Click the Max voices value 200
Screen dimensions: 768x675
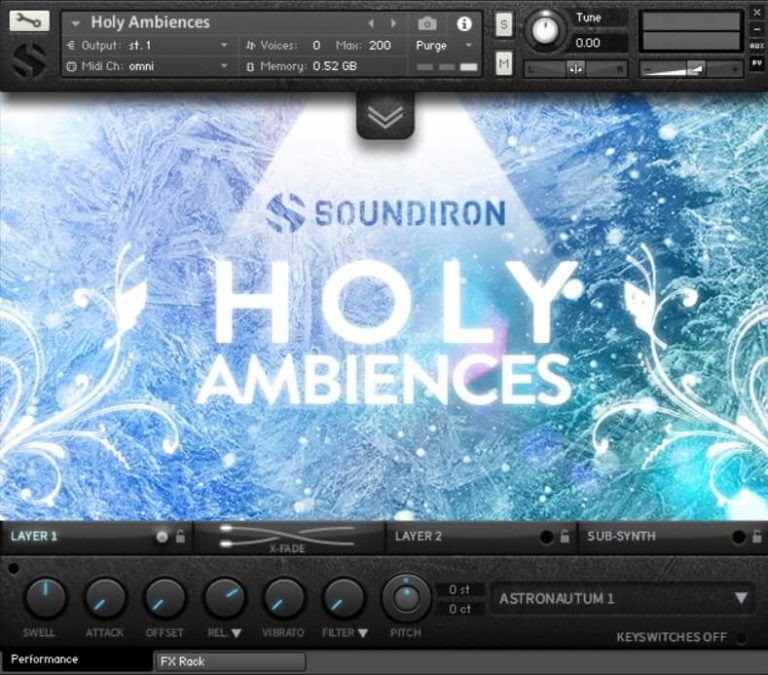380,46
